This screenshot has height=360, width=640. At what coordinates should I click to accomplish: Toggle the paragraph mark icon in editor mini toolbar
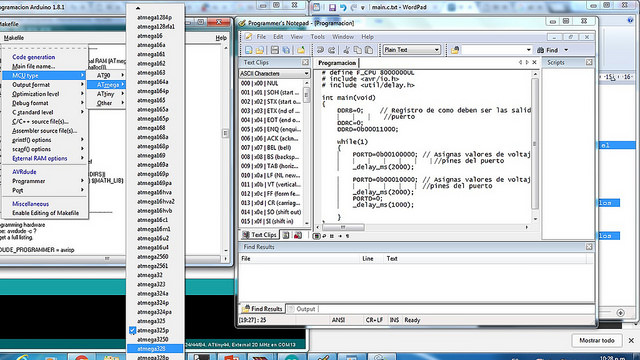(347, 236)
